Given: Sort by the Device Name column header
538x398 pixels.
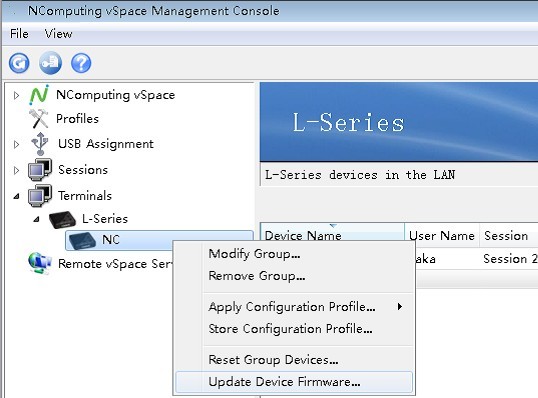Looking at the screenshot, I should 332,235.
